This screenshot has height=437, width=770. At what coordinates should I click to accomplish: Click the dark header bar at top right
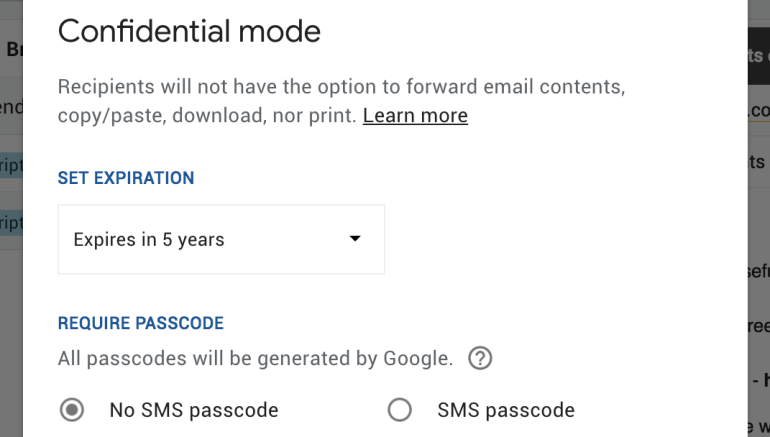758,57
